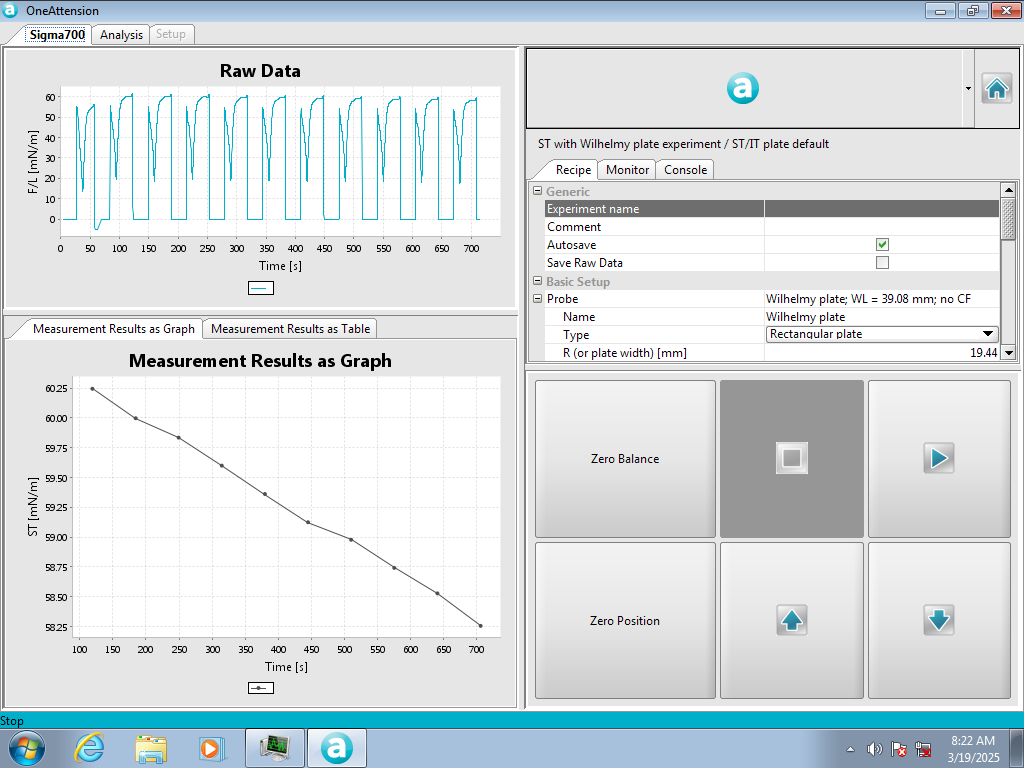Toggle the Autosave checkbox
The image size is (1024, 768).
coord(882,245)
